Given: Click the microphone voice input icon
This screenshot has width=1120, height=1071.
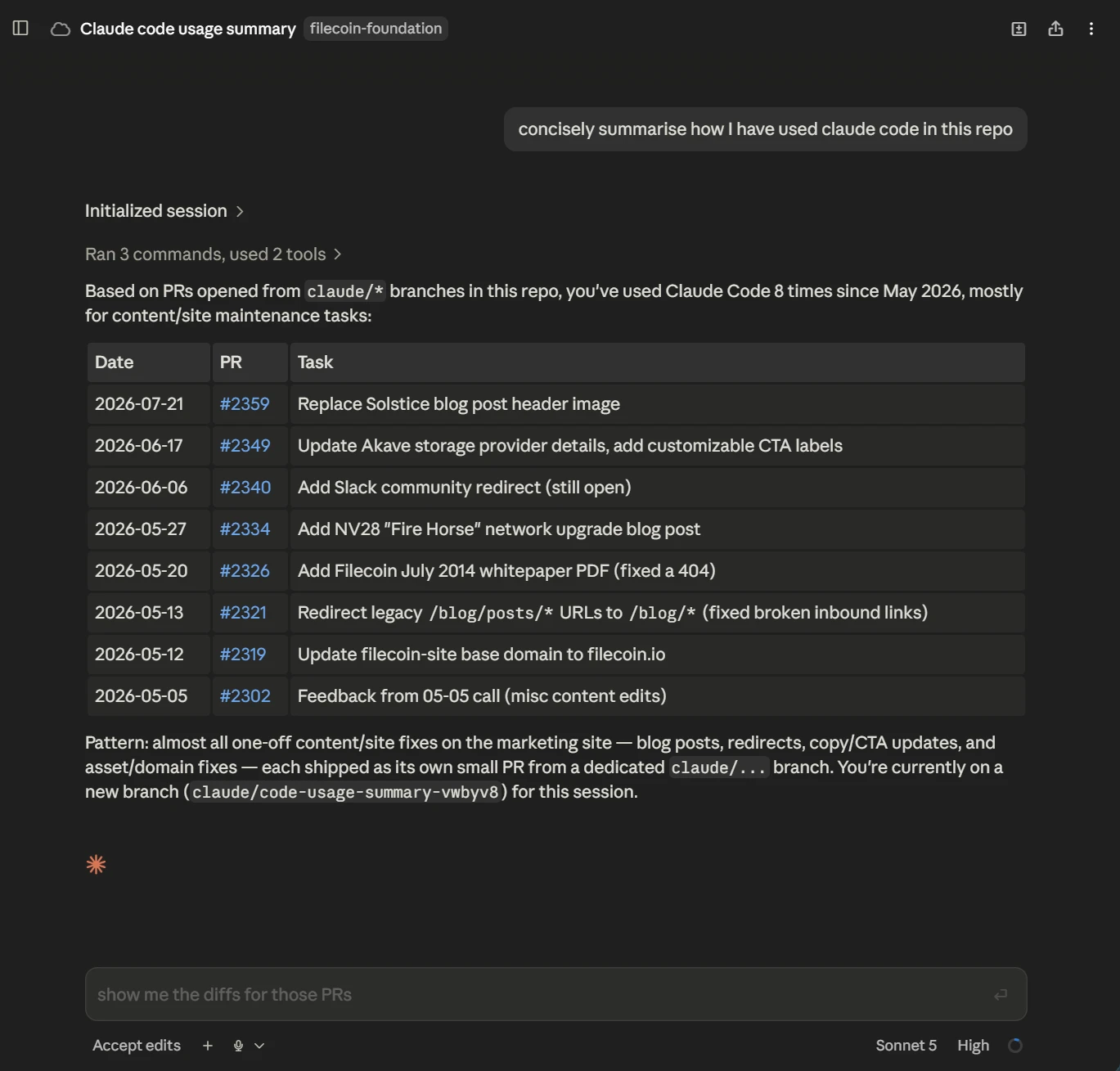Looking at the screenshot, I should tap(238, 1046).
